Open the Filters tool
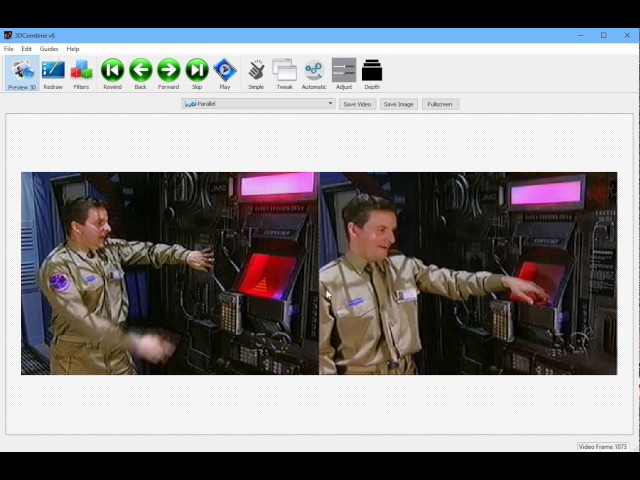Image resolution: width=640 pixels, height=480 pixels. click(81, 74)
